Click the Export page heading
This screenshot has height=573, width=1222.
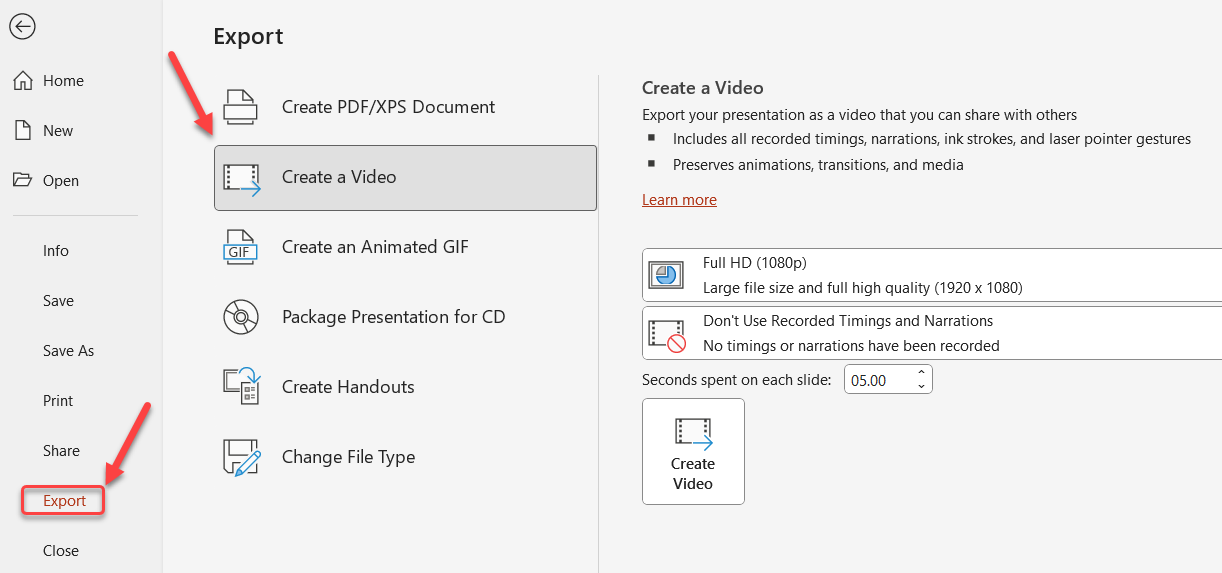click(x=248, y=37)
